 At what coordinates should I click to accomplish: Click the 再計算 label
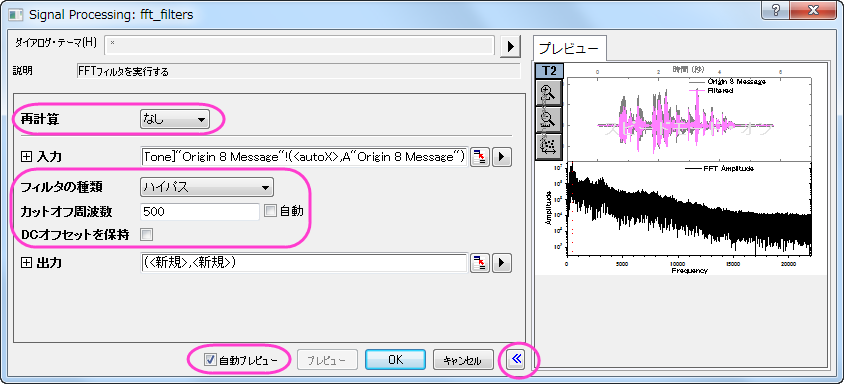coord(40,120)
